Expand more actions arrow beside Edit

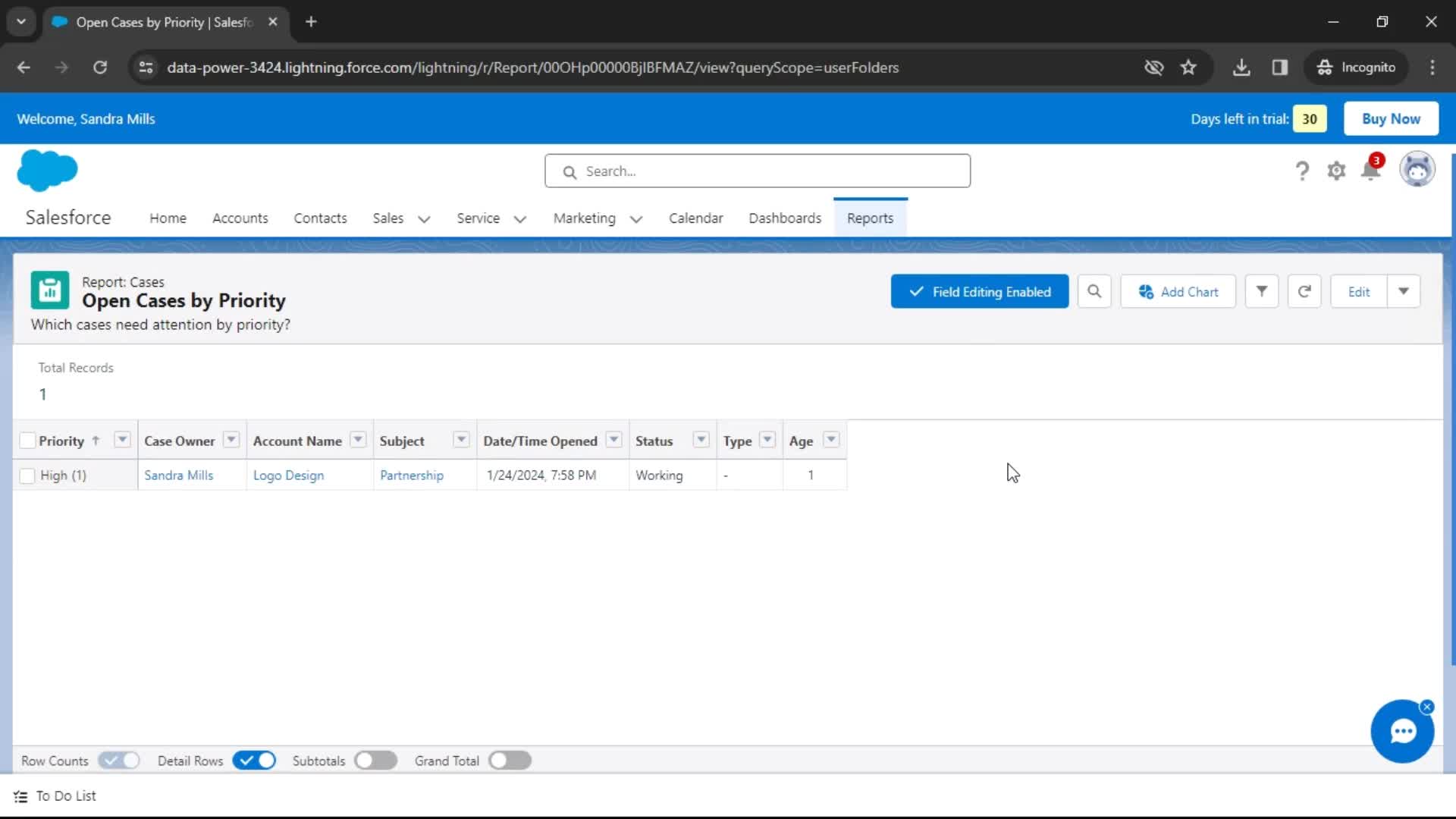click(1404, 291)
